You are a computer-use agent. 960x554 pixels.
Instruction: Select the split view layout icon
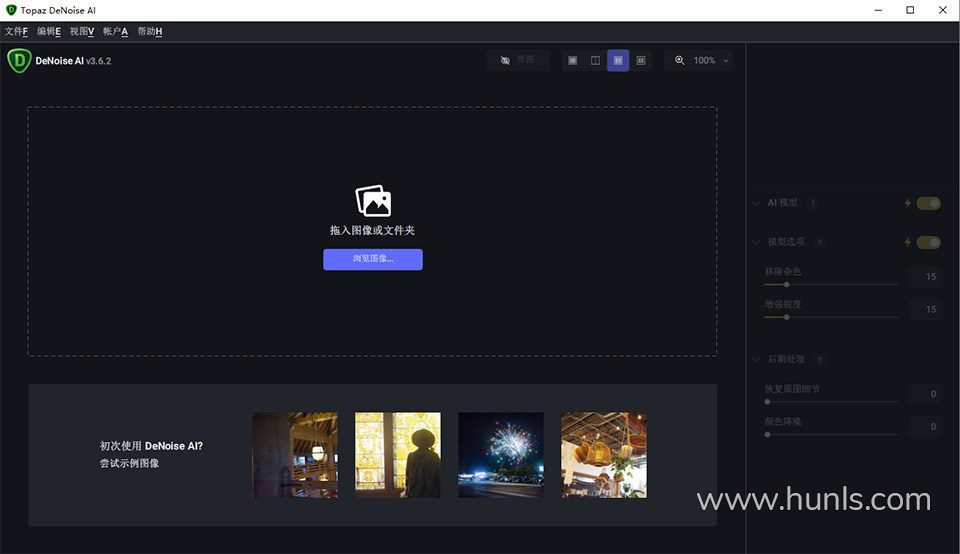point(595,61)
